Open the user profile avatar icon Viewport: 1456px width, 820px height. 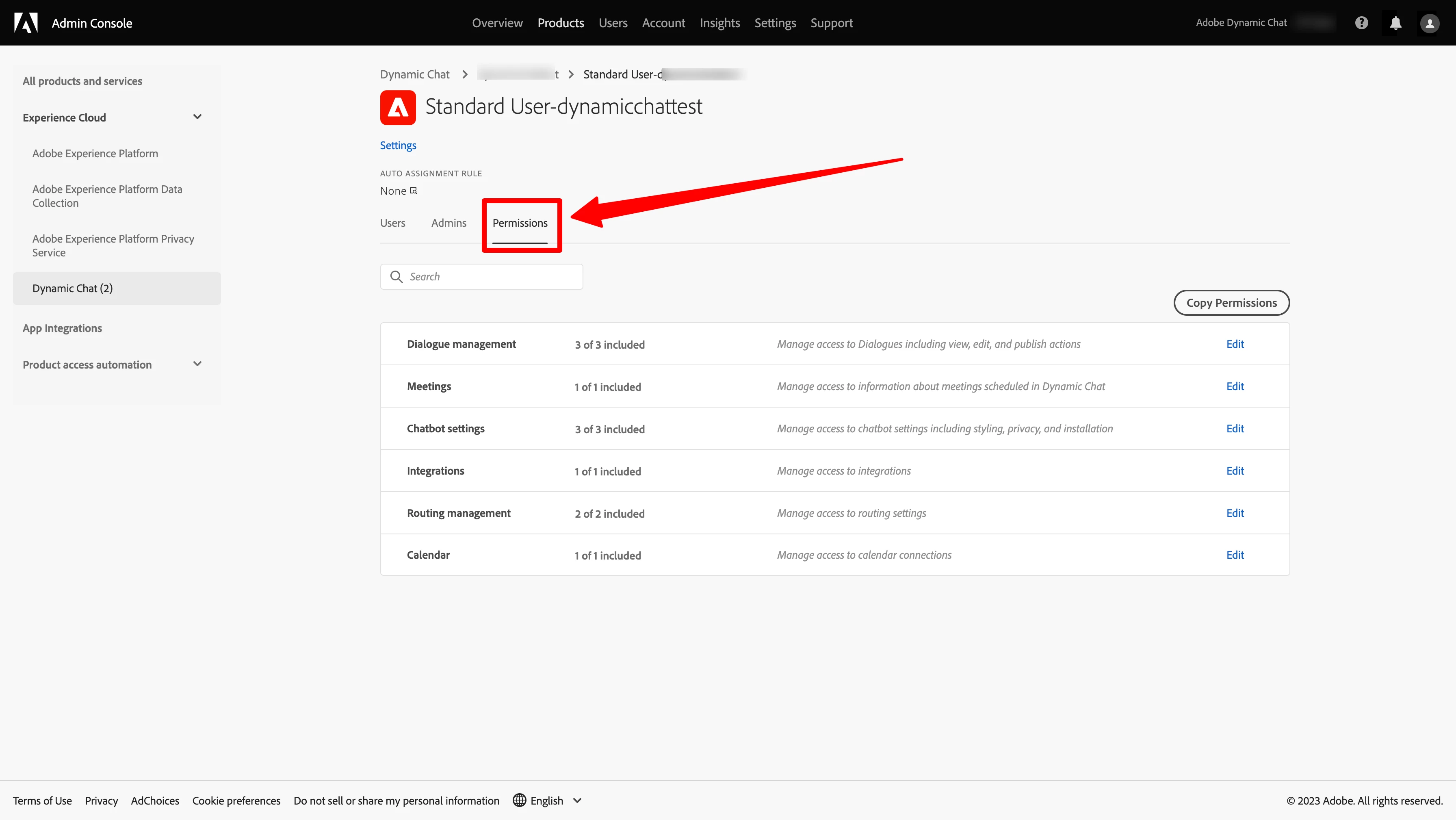[x=1430, y=23]
